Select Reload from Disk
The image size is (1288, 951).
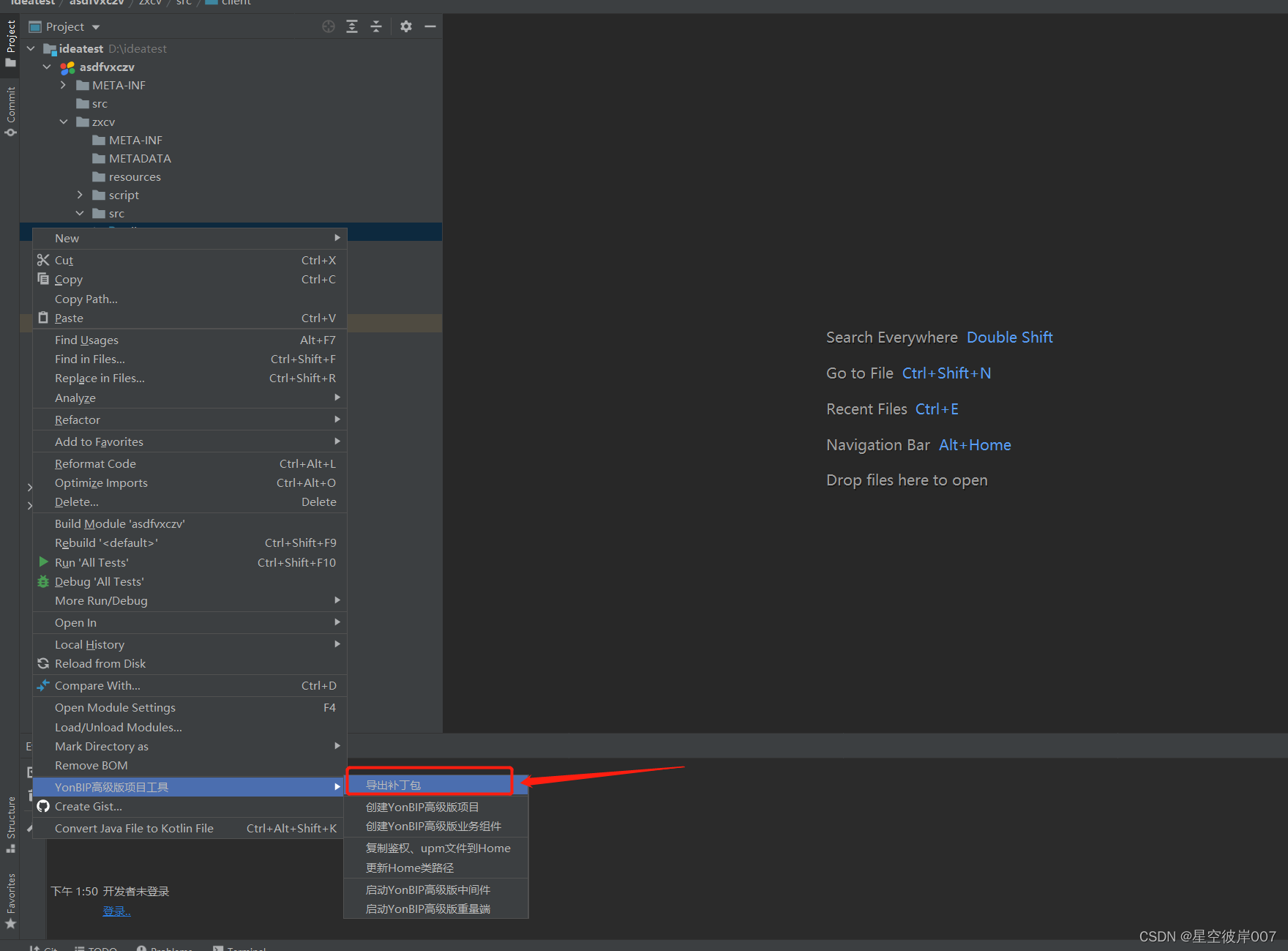click(x=190, y=663)
